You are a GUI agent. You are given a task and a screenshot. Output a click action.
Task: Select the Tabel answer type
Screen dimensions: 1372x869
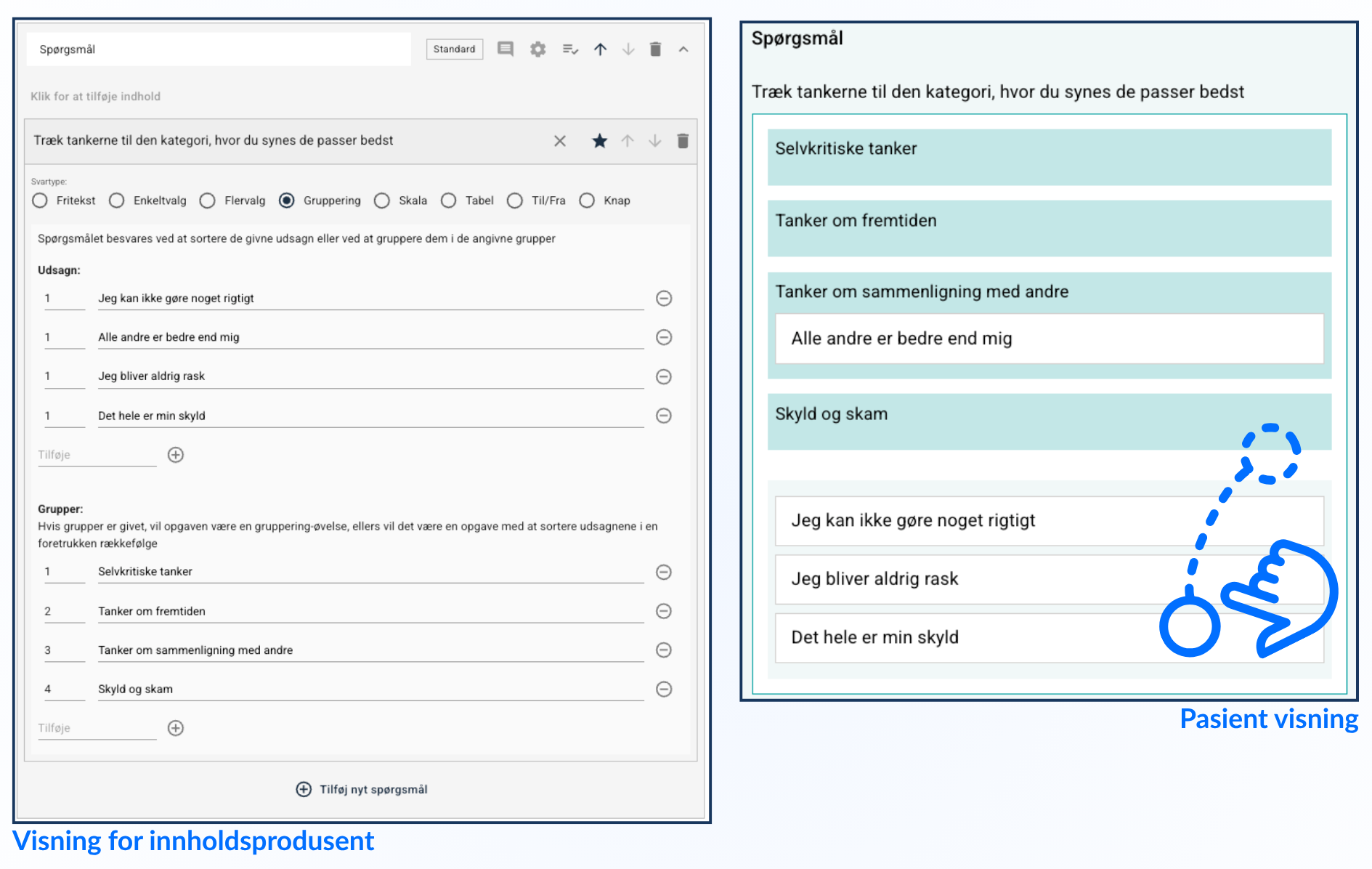[x=449, y=201]
